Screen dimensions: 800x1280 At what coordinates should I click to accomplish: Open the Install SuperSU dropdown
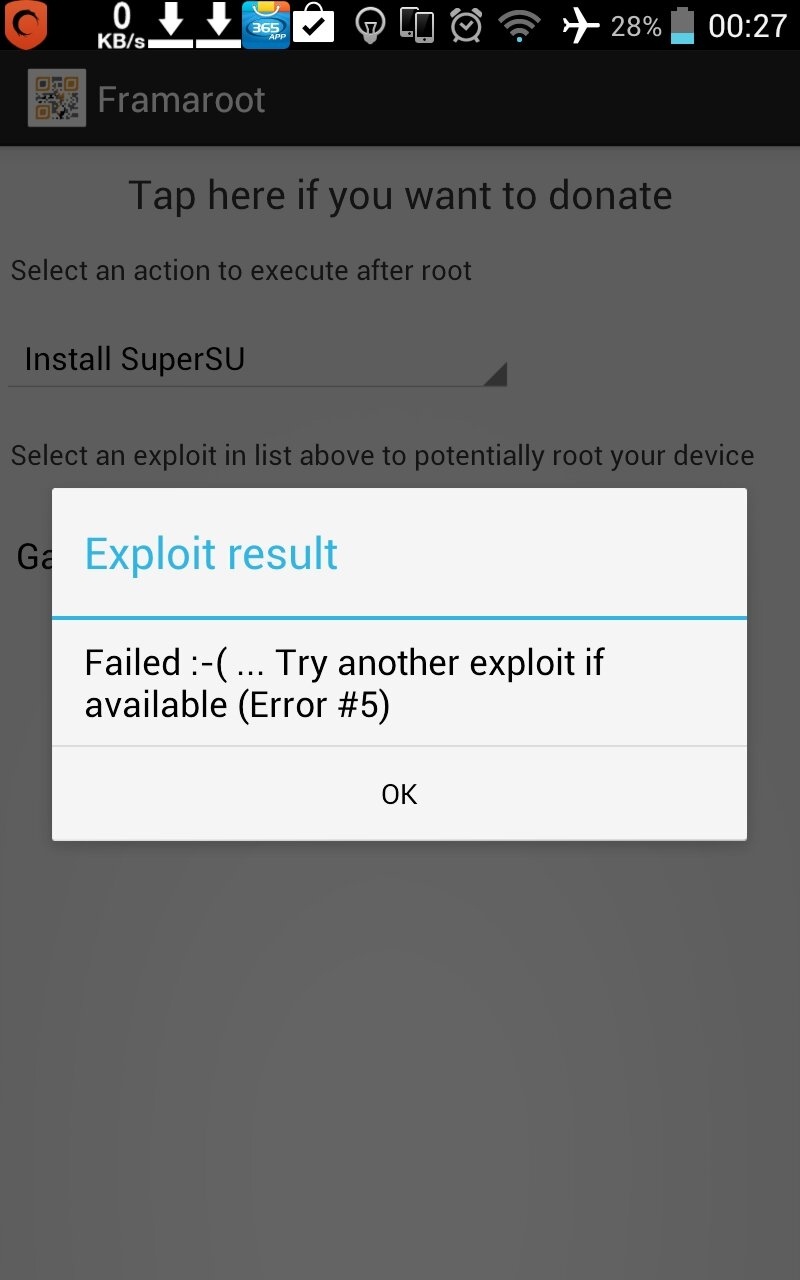pos(258,360)
